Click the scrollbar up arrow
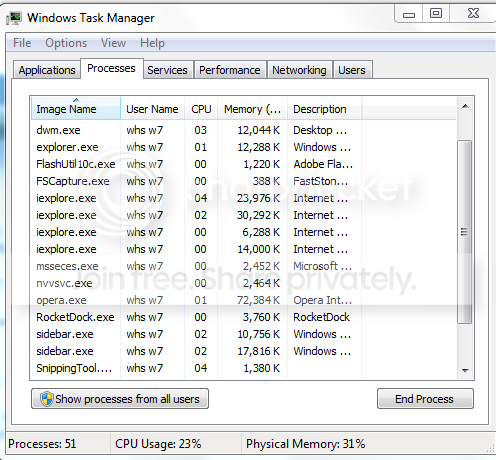Image resolution: width=496 pixels, height=460 pixels. tap(465, 107)
